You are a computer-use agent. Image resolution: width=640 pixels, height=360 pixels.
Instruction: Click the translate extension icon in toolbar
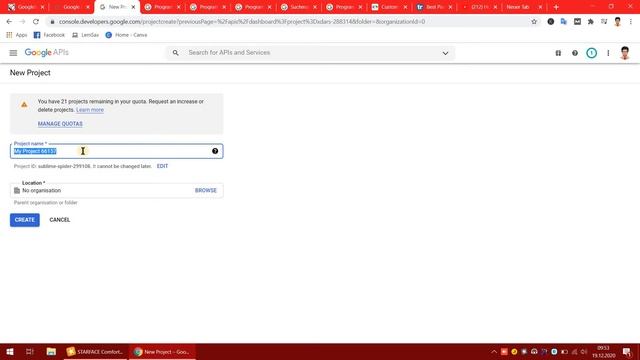(564, 22)
